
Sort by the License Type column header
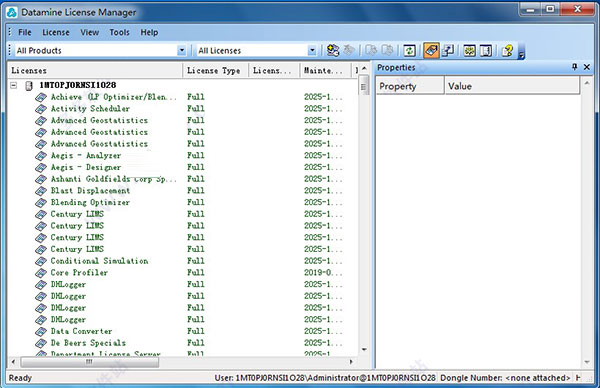click(x=216, y=70)
